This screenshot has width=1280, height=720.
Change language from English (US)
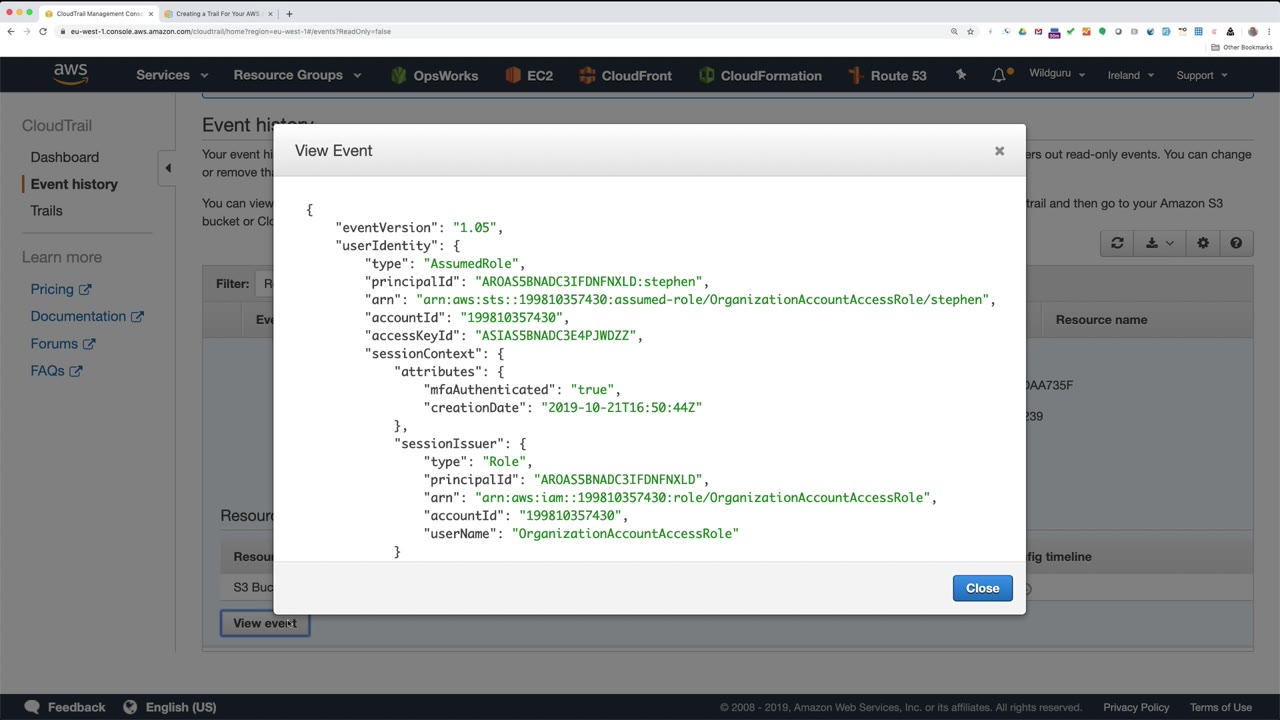point(169,707)
